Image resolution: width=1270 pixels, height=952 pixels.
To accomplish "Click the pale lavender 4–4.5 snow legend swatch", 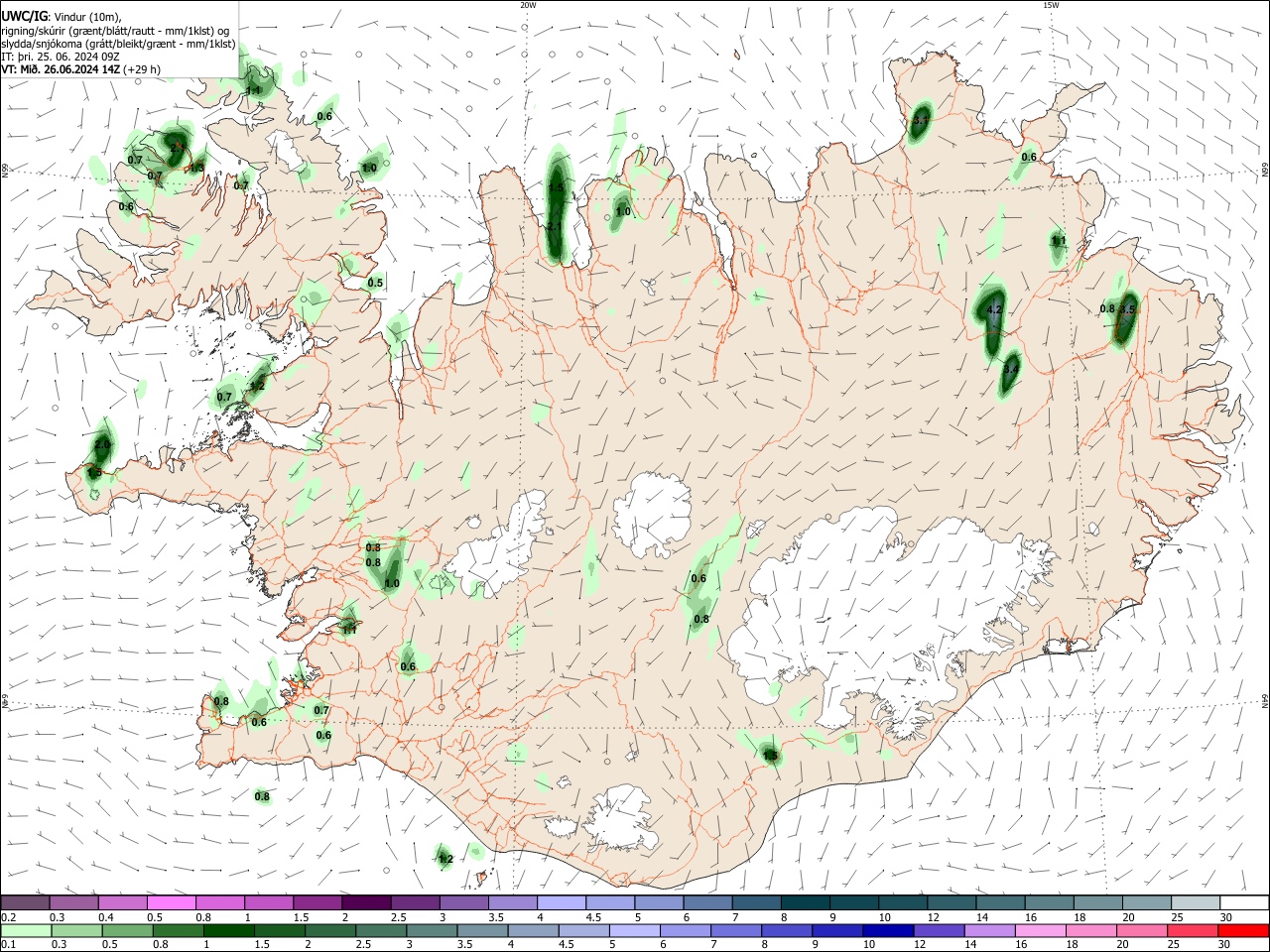I will click(562, 902).
